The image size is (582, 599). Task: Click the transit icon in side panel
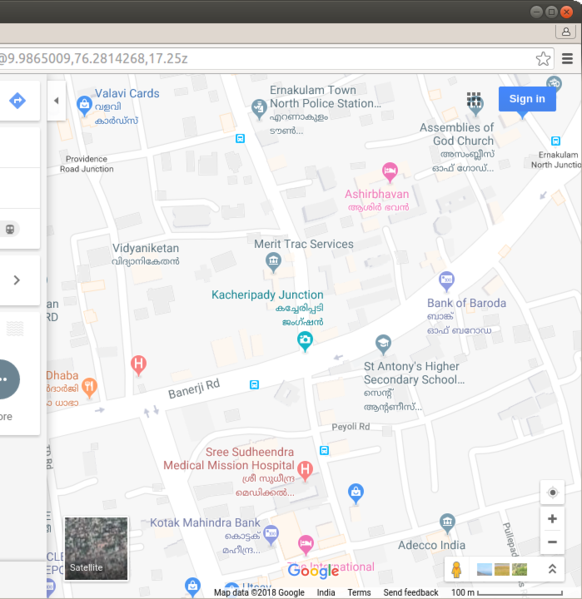pos(10,229)
